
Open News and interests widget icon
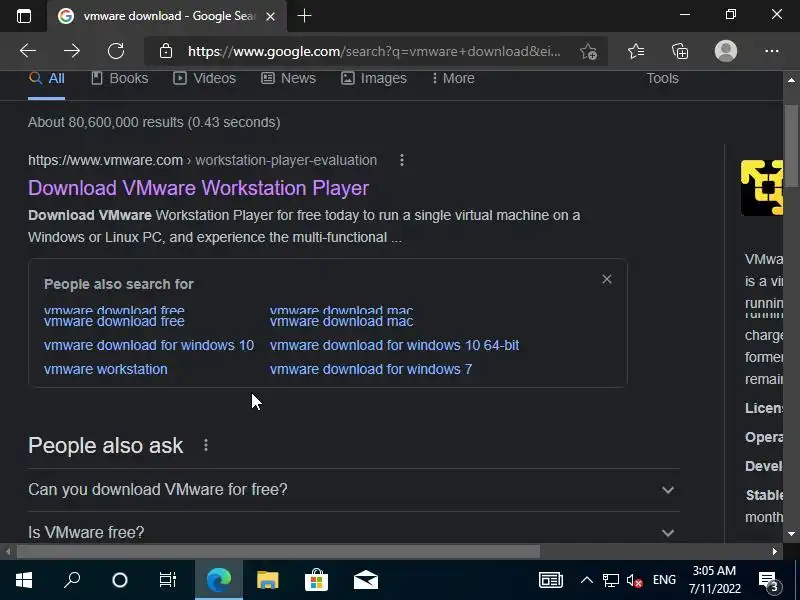coord(551,580)
